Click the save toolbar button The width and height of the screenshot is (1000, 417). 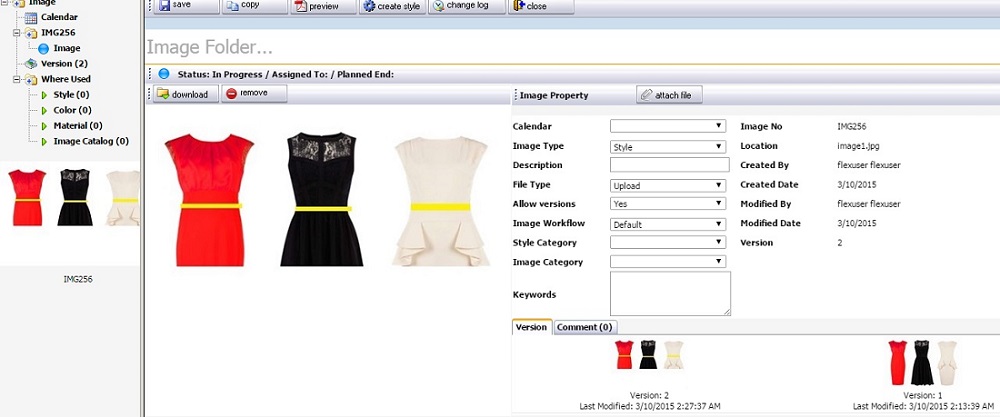point(186,6)
